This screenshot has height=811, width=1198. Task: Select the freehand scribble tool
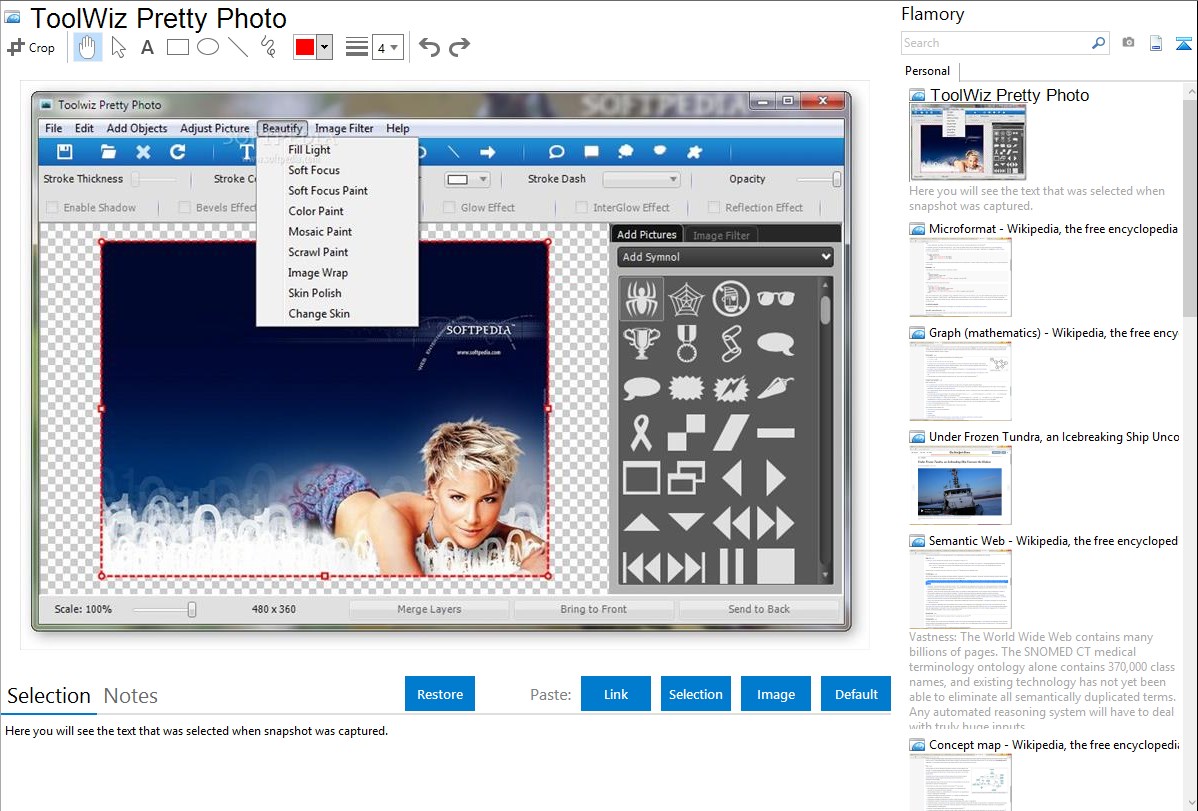click(268, 47)
